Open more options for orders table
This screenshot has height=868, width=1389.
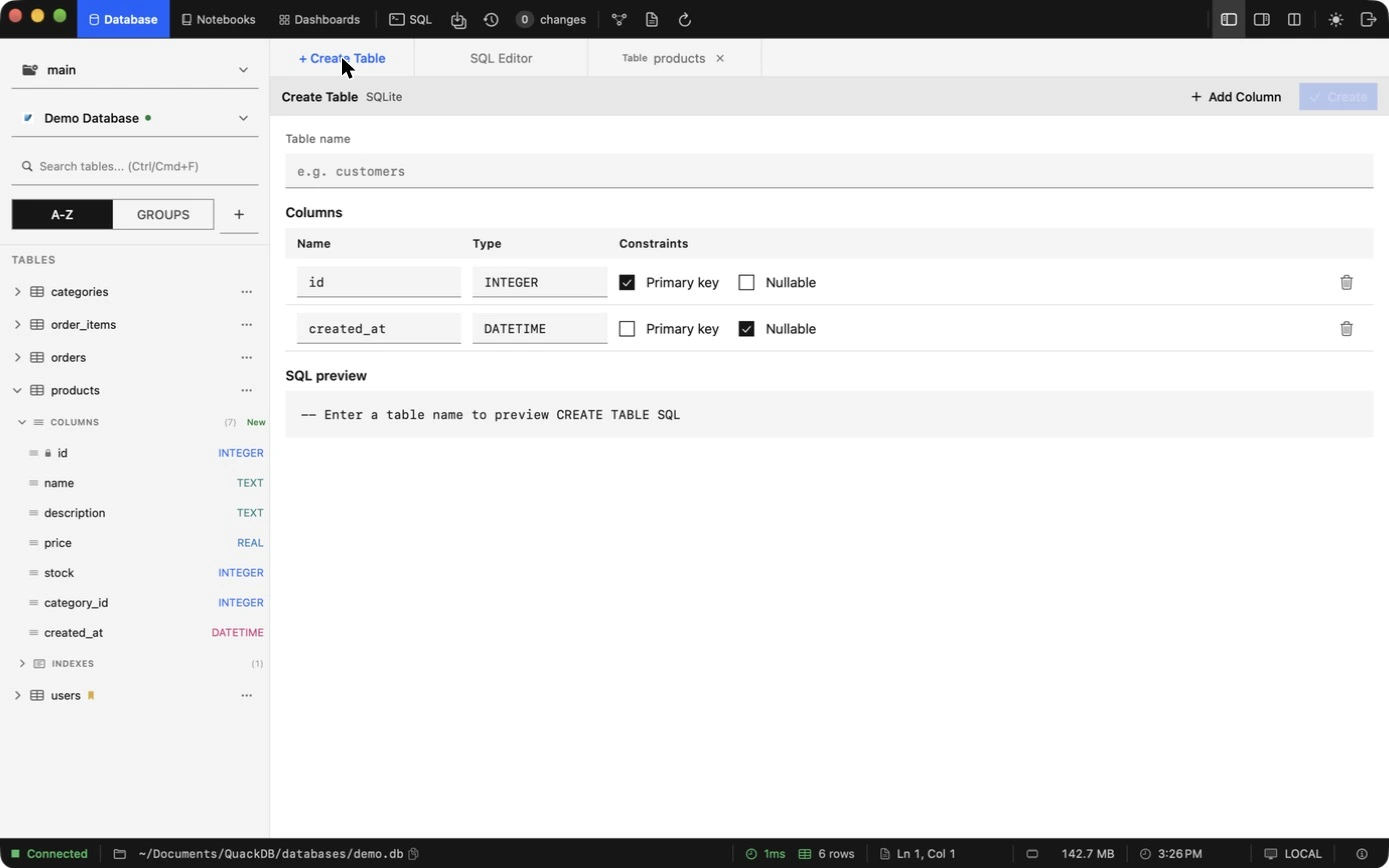pos(247,358)
